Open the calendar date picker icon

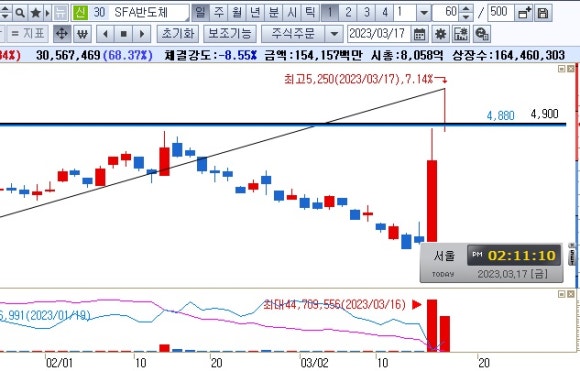pos(419,34)
